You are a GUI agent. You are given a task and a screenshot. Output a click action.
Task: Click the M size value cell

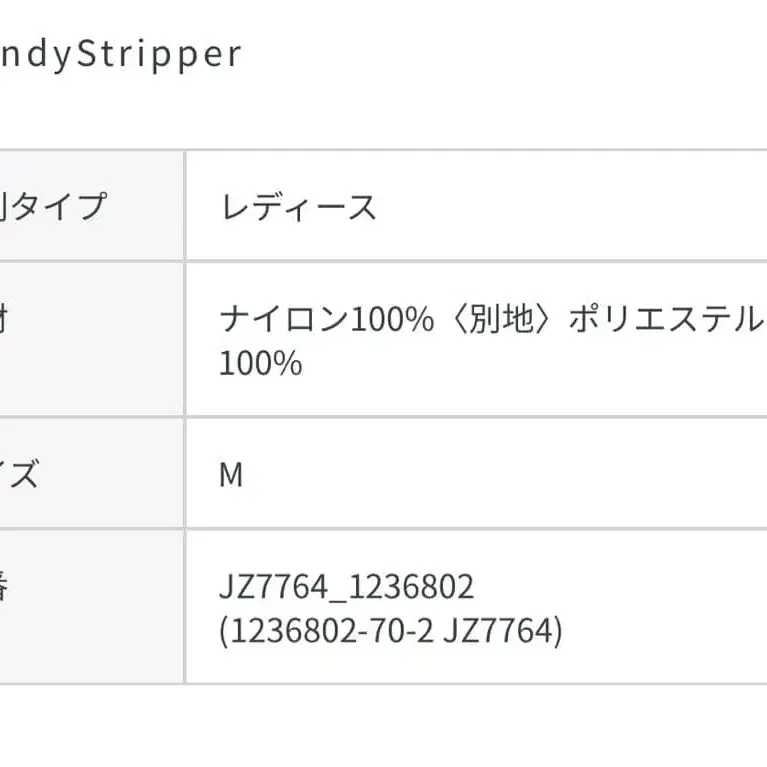point(476,474)
